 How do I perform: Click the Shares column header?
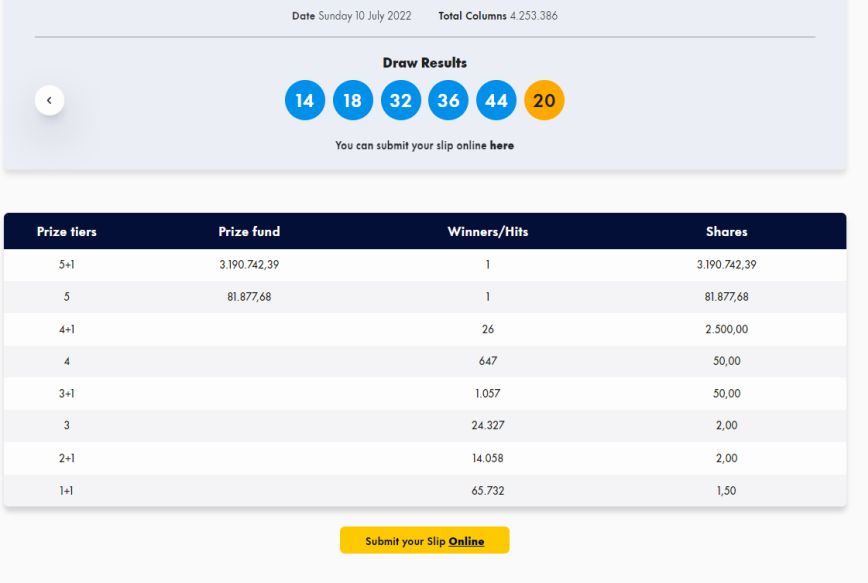pos(726,231)
